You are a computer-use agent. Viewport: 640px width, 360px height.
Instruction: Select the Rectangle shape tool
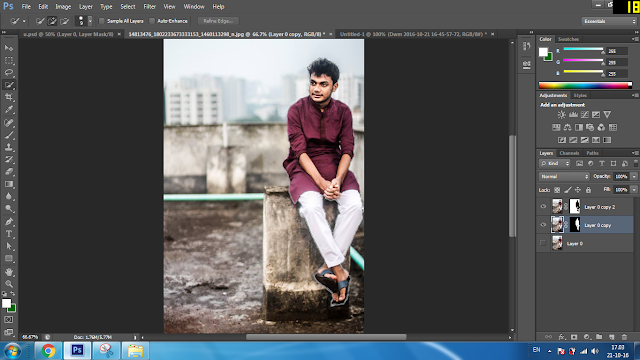pyautogui.click(x=9, y=259)
